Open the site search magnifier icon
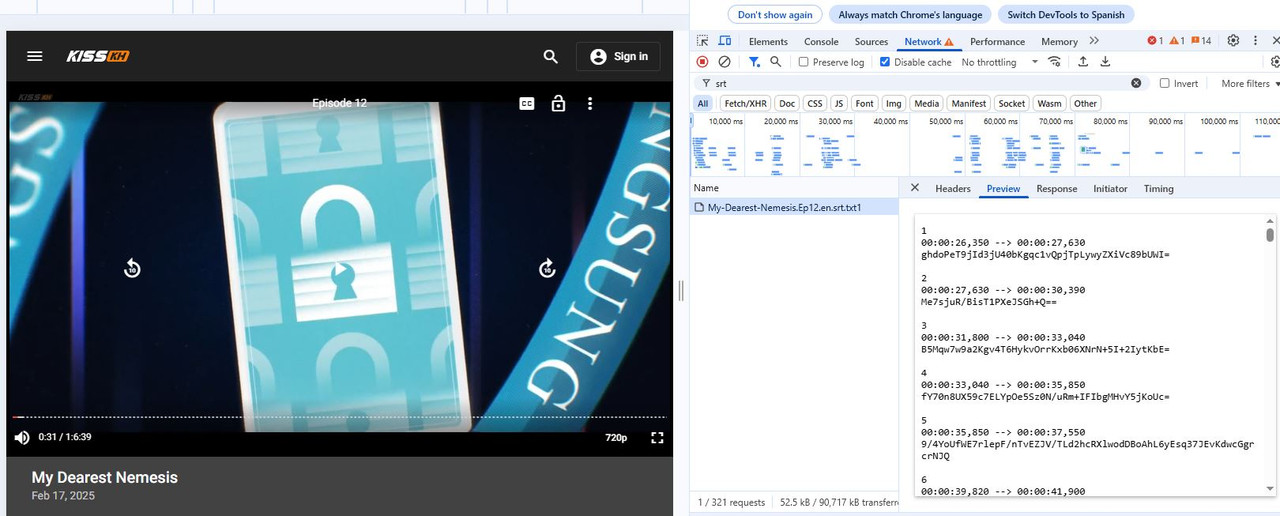The image size is (1280, 516). (x=551, y=57)
